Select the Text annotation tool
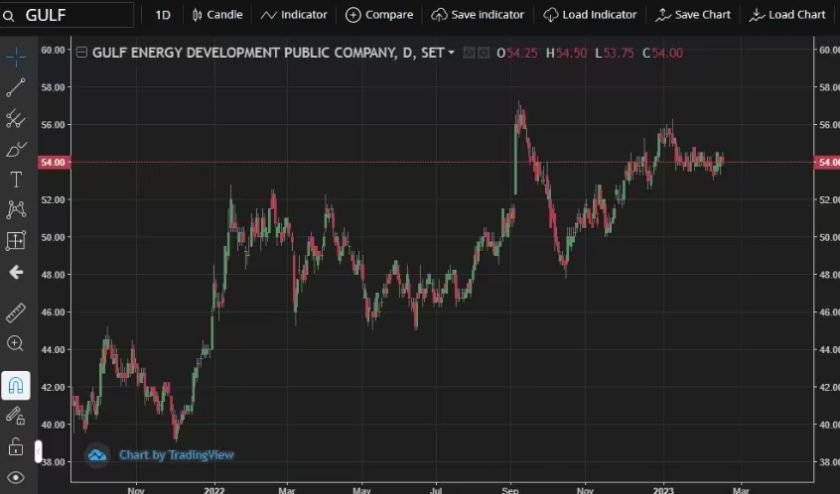Viewport: 840px width, 494px height. pos(16,179)
